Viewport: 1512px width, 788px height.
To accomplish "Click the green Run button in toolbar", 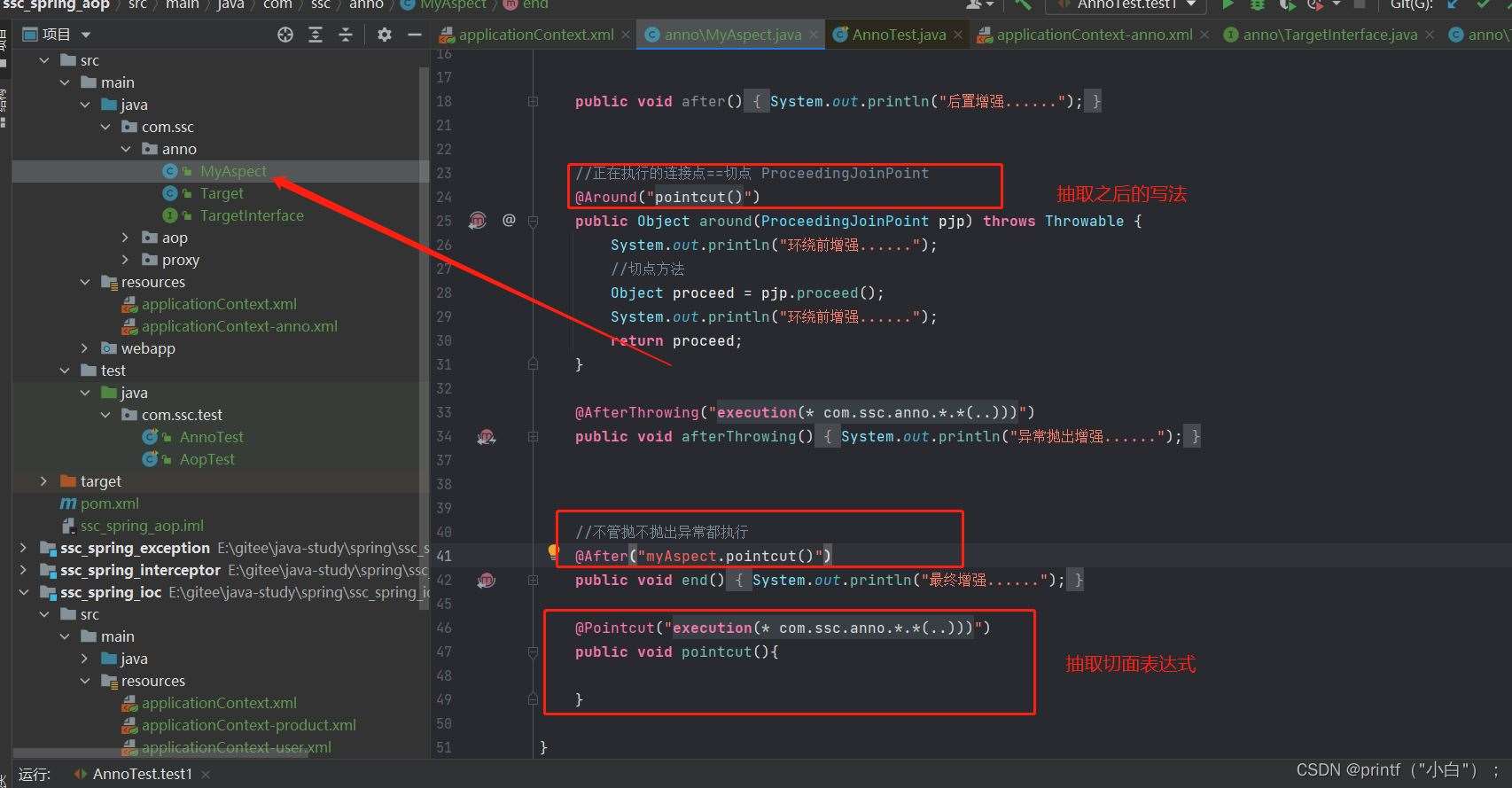I will [x=1228, y=4].
